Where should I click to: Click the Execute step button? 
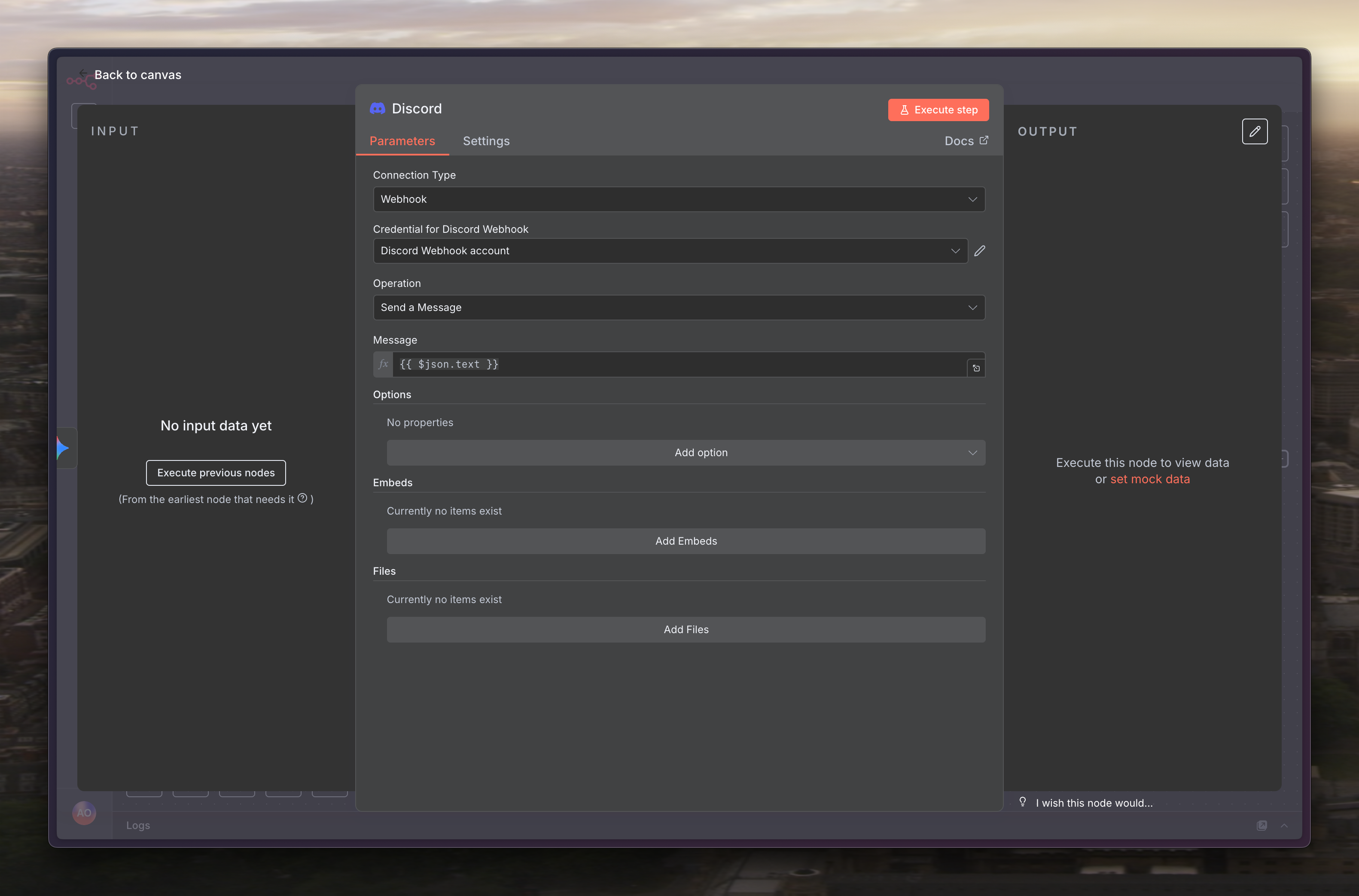pyautogui.click(x=938, y=110)
